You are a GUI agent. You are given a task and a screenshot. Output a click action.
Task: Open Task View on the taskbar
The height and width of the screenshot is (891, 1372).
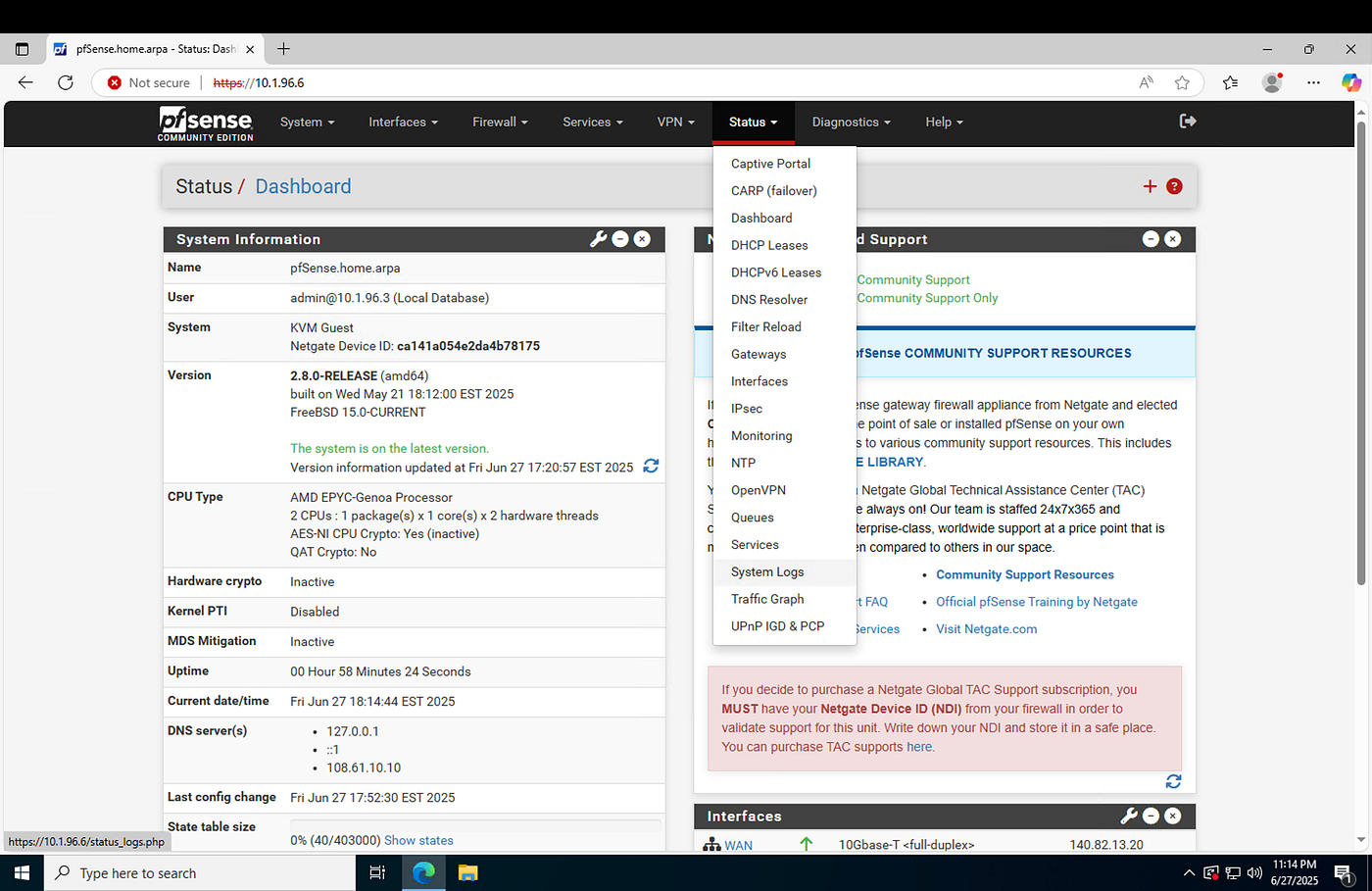(377, 872)
